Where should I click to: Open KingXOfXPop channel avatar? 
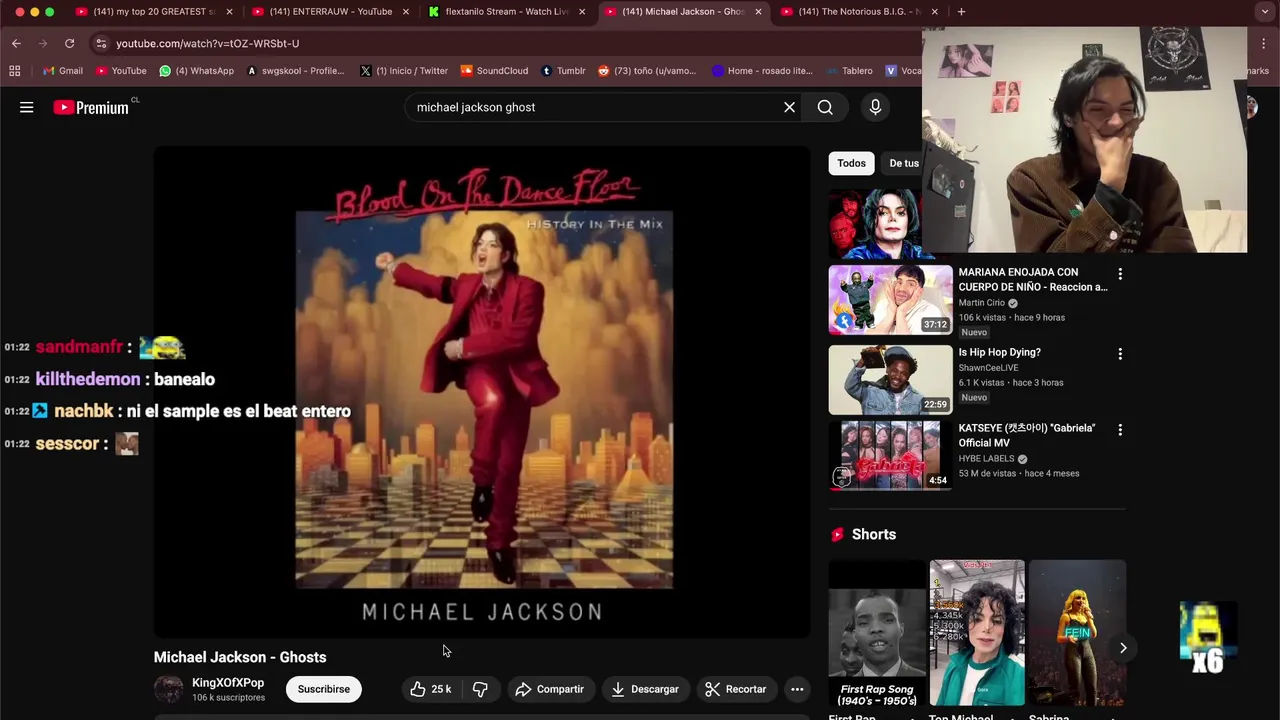coord(168,689)
